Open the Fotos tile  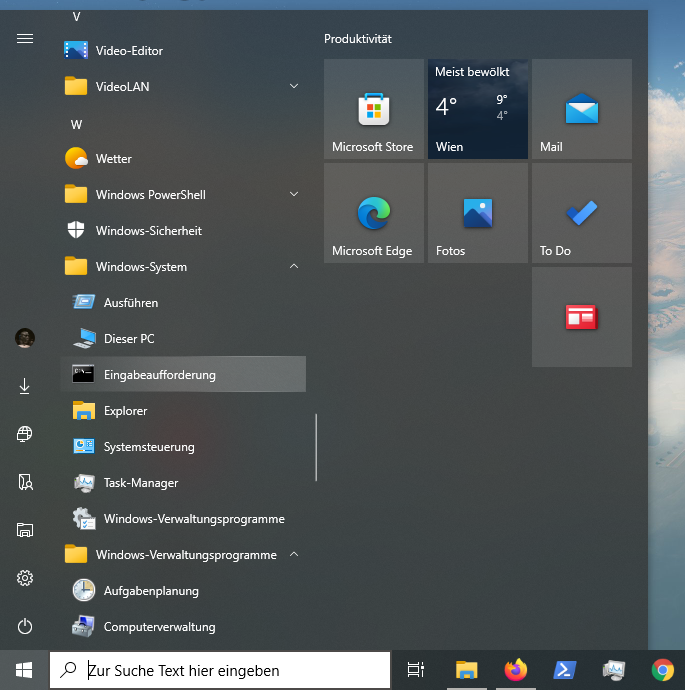pyautogui.click(x=478, y=213)
